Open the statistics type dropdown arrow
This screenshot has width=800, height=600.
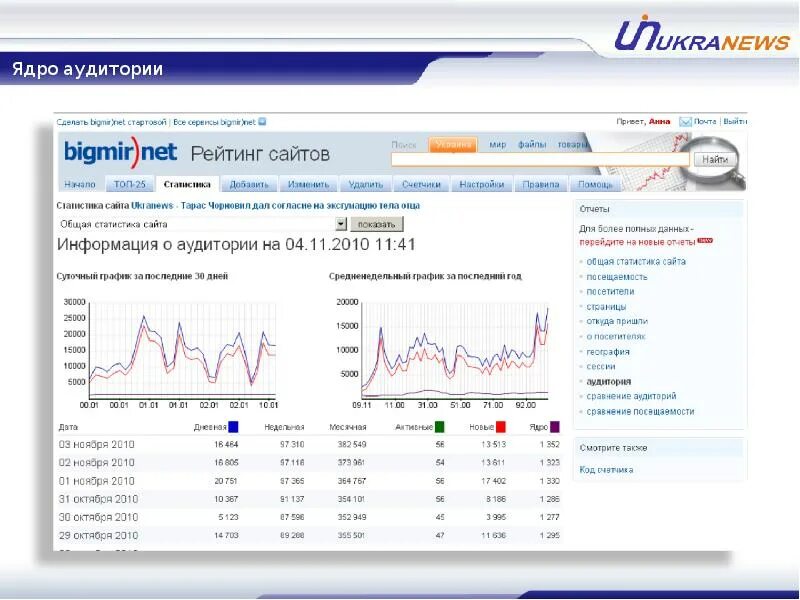341,224
